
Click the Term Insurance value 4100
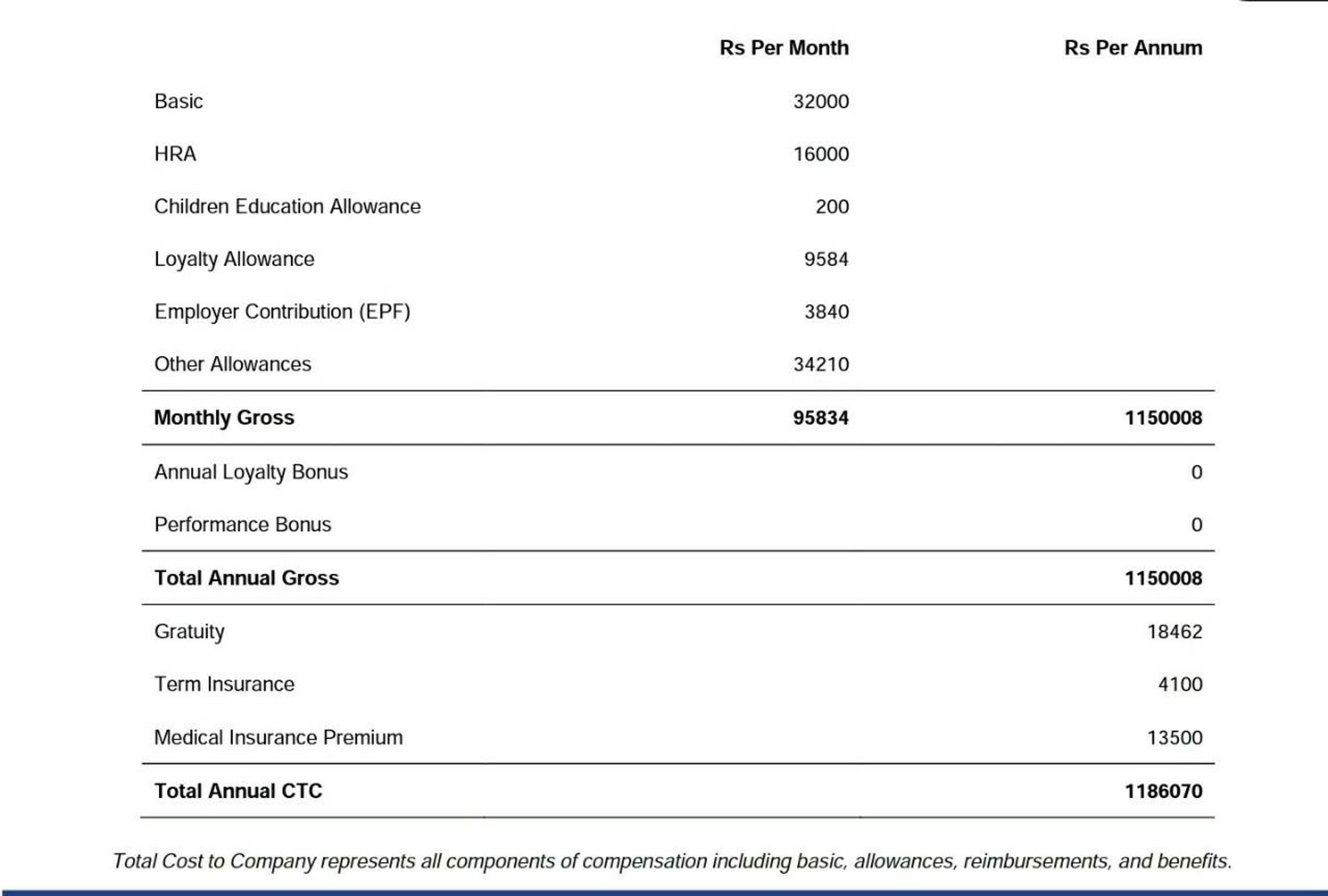[1180, 684]
